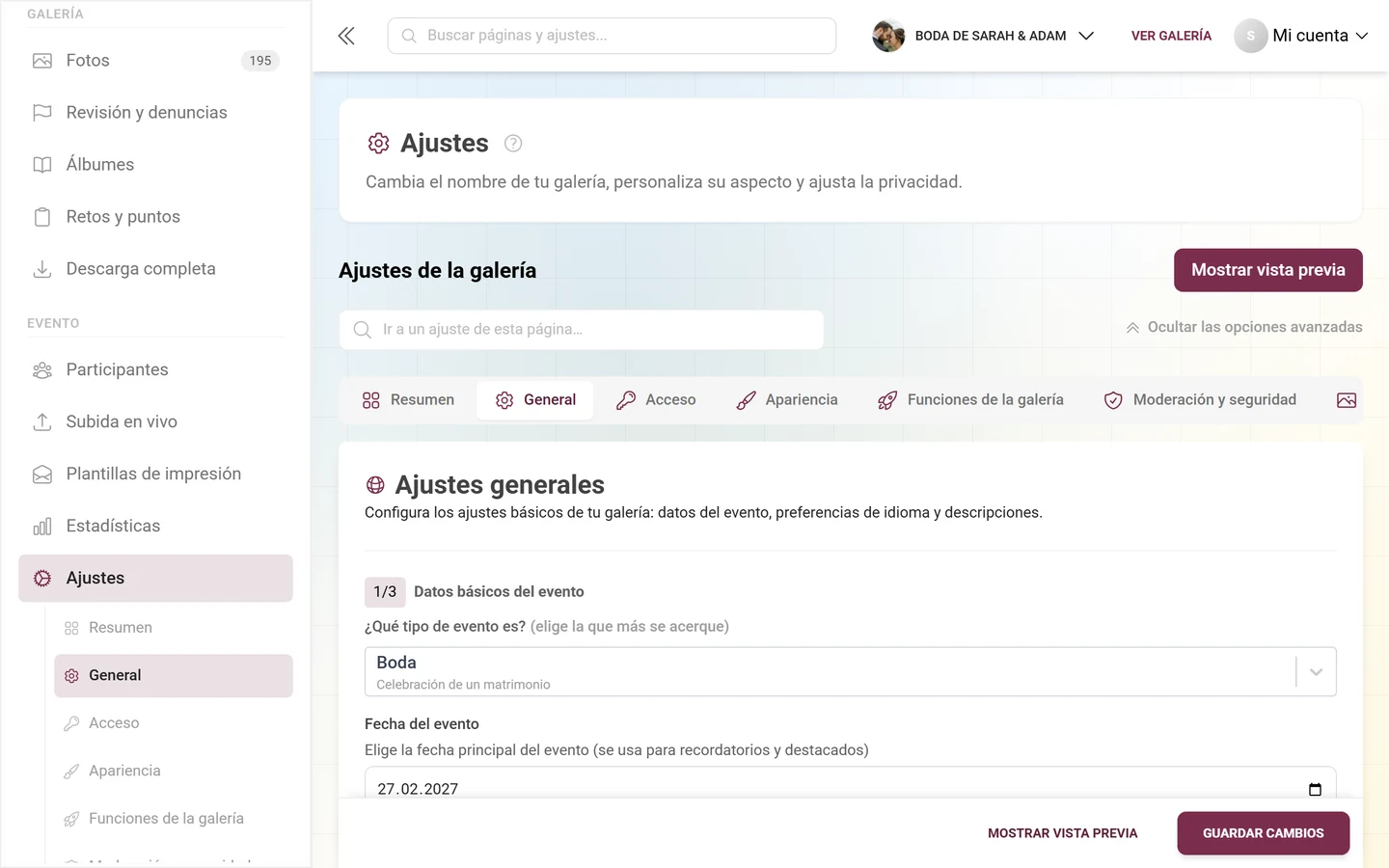Click the Ver galería link
This screenshot has height=868, width=1389.
[1171, 36]
